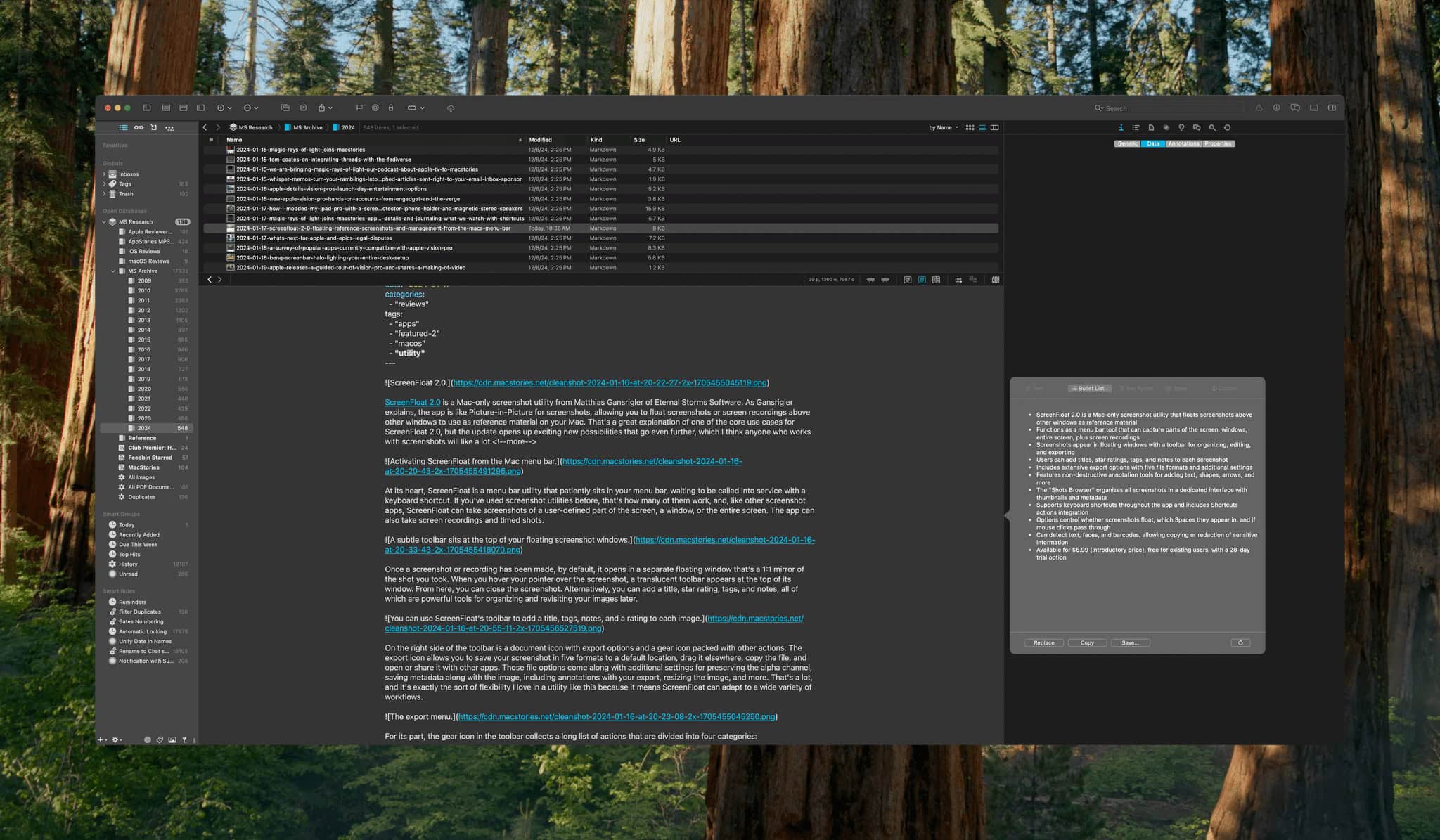Open the circular arrow inspector icon
Image resolution: width=1440 pixels, height=840 pixels.
click(x=1227, y=127)
